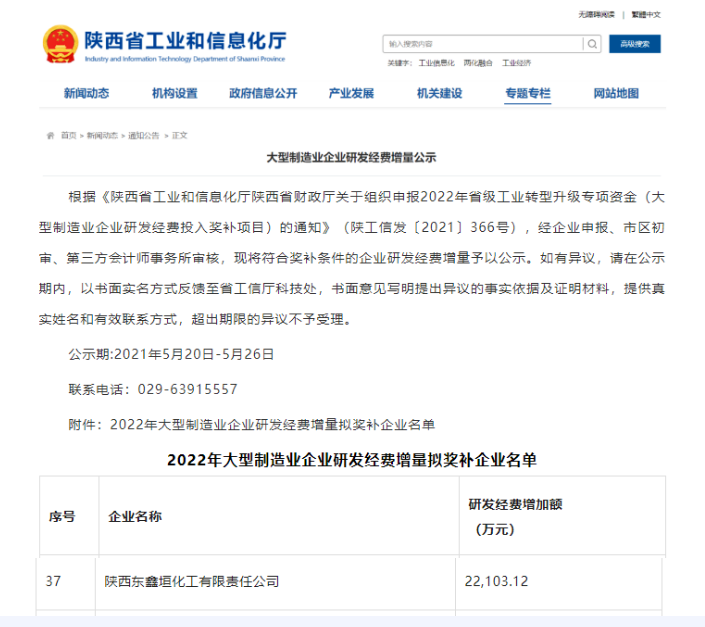Click table heading 2022年大型制造业企业研发经费增量拟奖补企业名单

tap(352, 460)
